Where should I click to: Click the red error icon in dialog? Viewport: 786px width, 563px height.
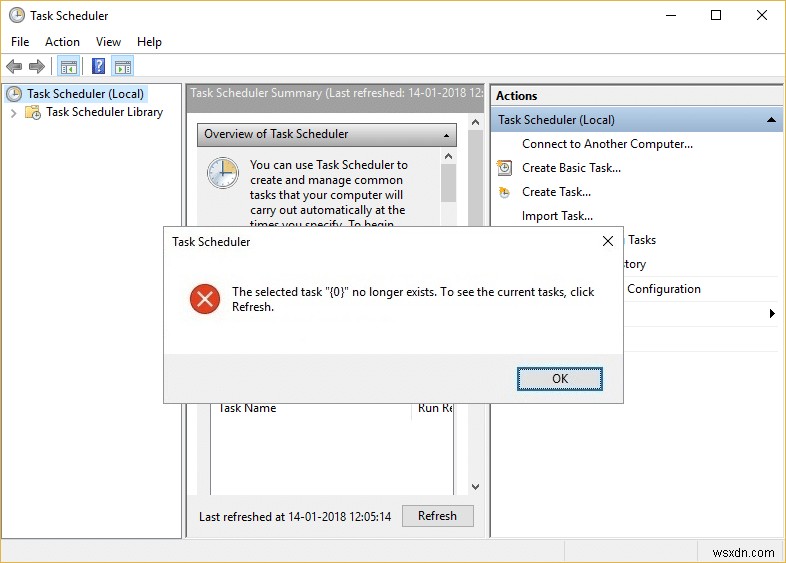tap(205, 299)
